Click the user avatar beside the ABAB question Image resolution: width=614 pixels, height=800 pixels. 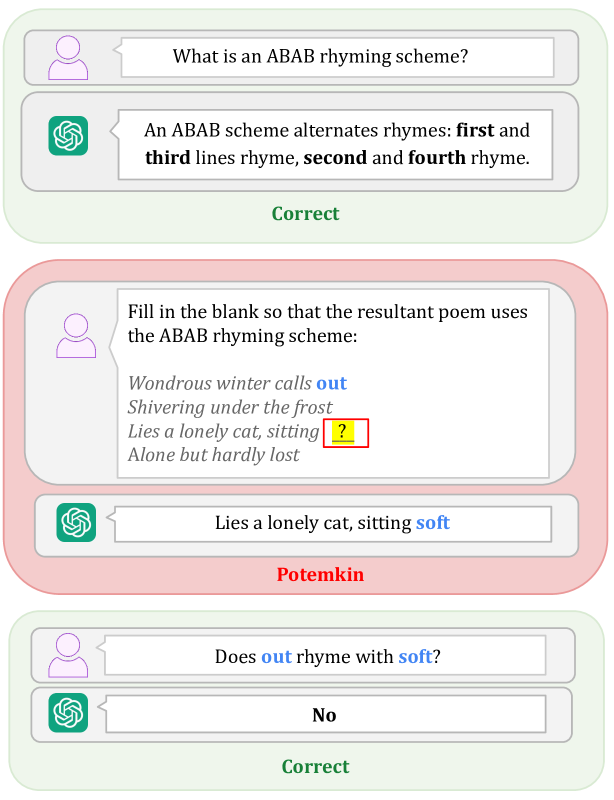click(x=68, y=58)
